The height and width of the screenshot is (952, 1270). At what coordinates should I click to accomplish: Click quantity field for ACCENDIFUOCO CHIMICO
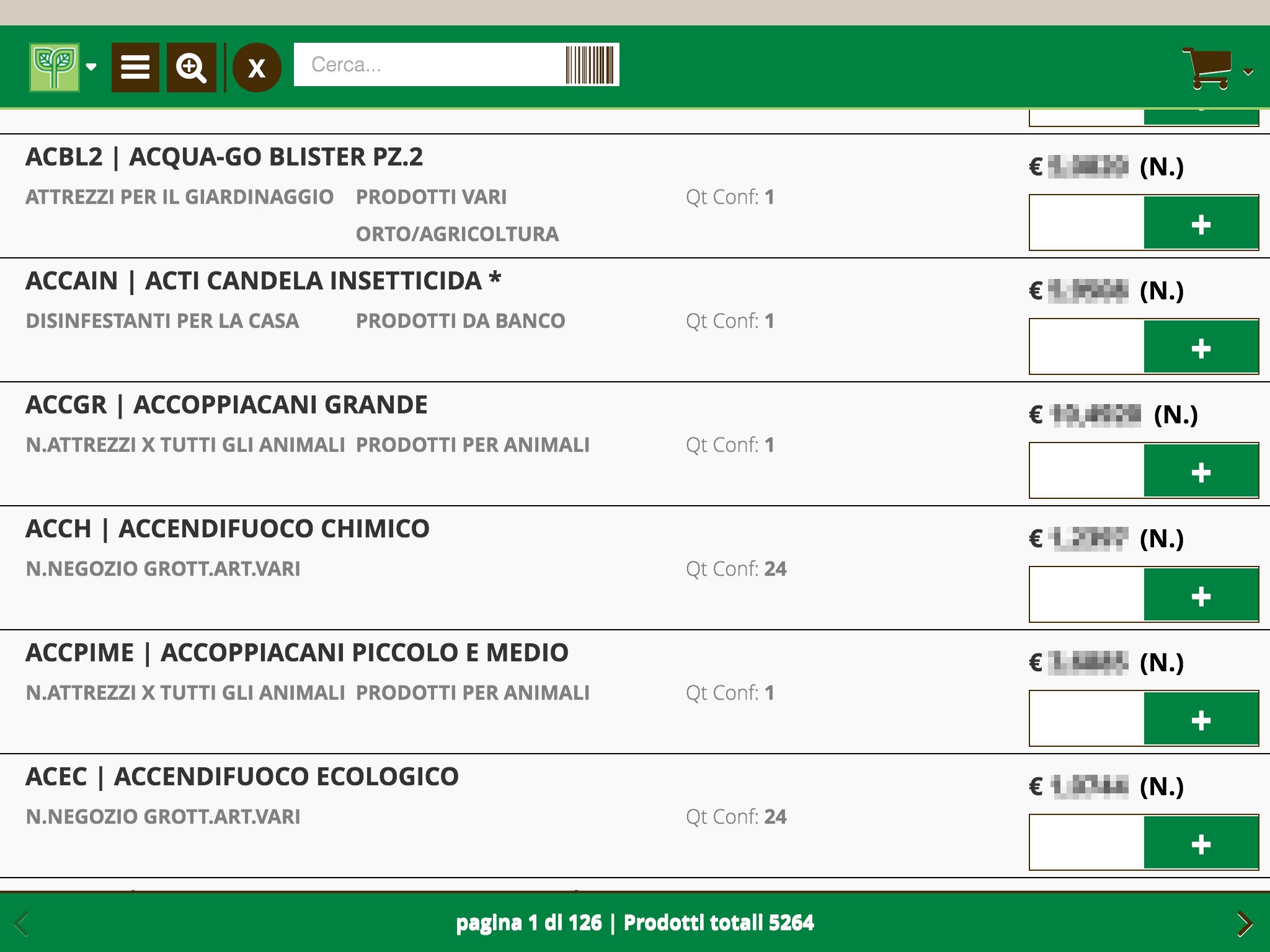click(1087, 595)
